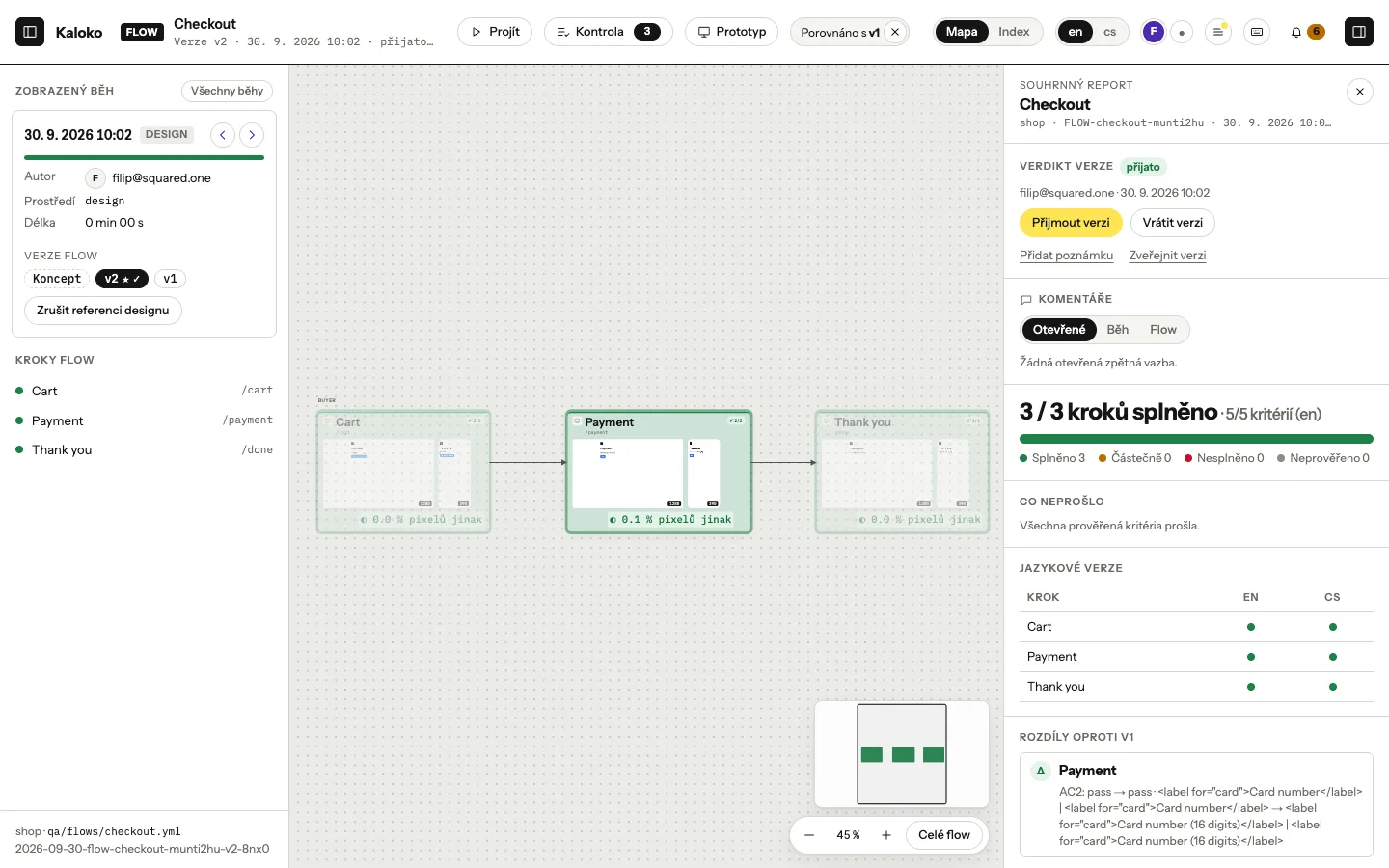
Task: Click the Payment node on the canvas
Action: coord(659,472)
